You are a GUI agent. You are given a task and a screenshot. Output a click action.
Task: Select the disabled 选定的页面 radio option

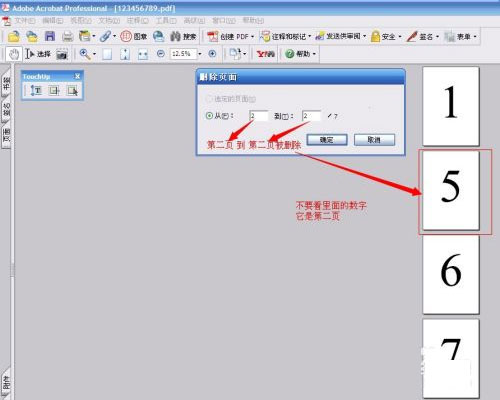[209, 99]
